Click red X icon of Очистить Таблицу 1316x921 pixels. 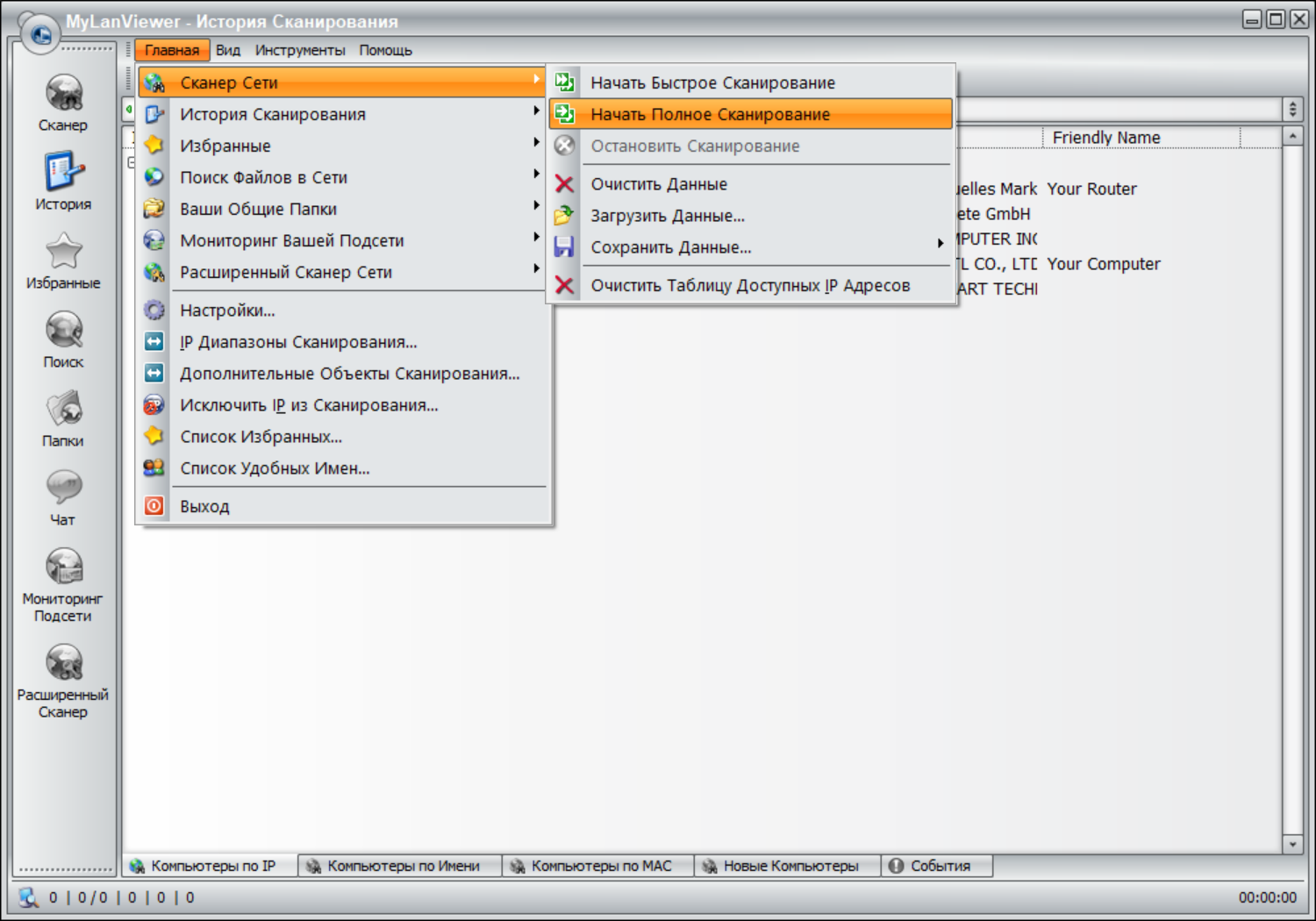(x=564, y=286)
